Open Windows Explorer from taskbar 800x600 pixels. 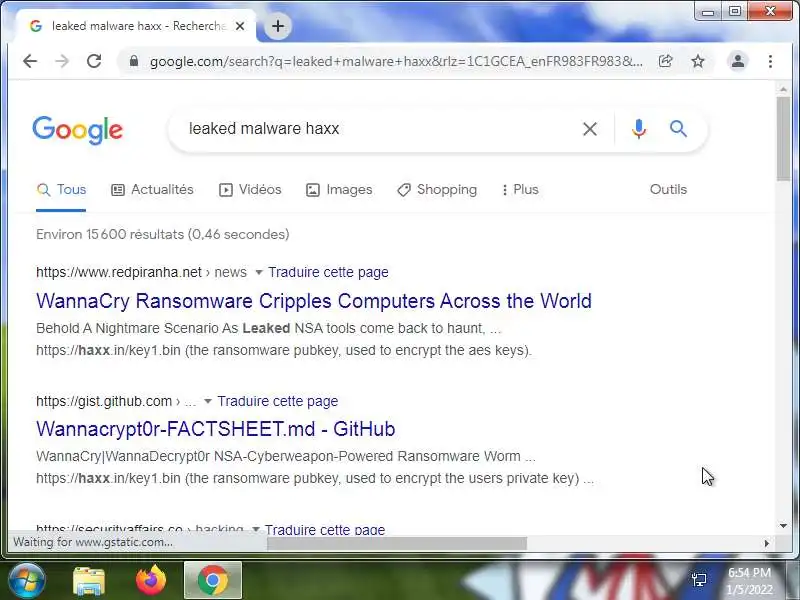point(89,581)
